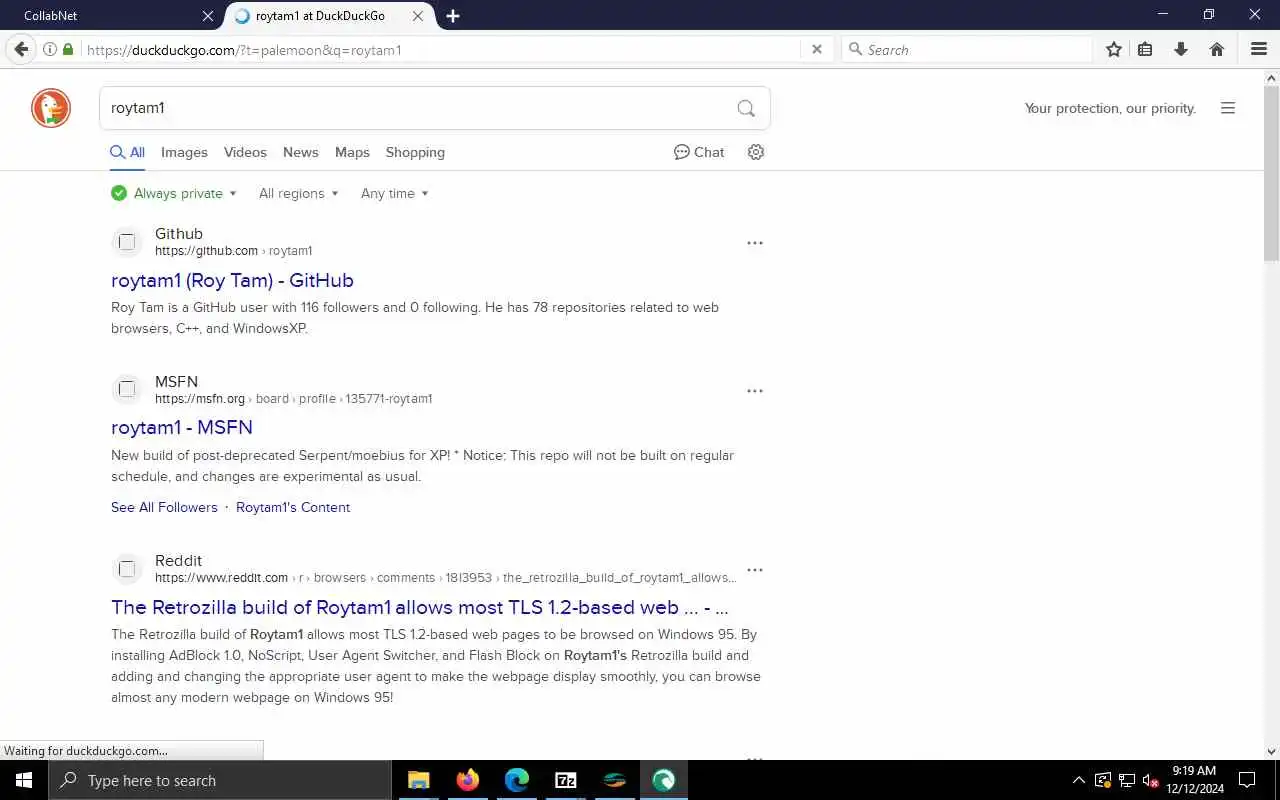
Task: Open more options for Reddit result
Action: click(755, 570)
